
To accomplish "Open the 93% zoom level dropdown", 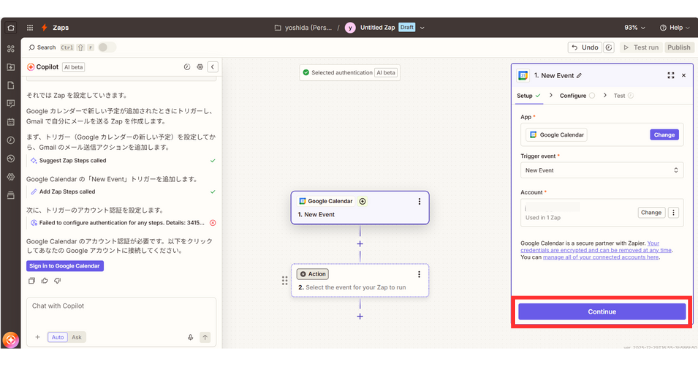I will [x=634, y=28].
